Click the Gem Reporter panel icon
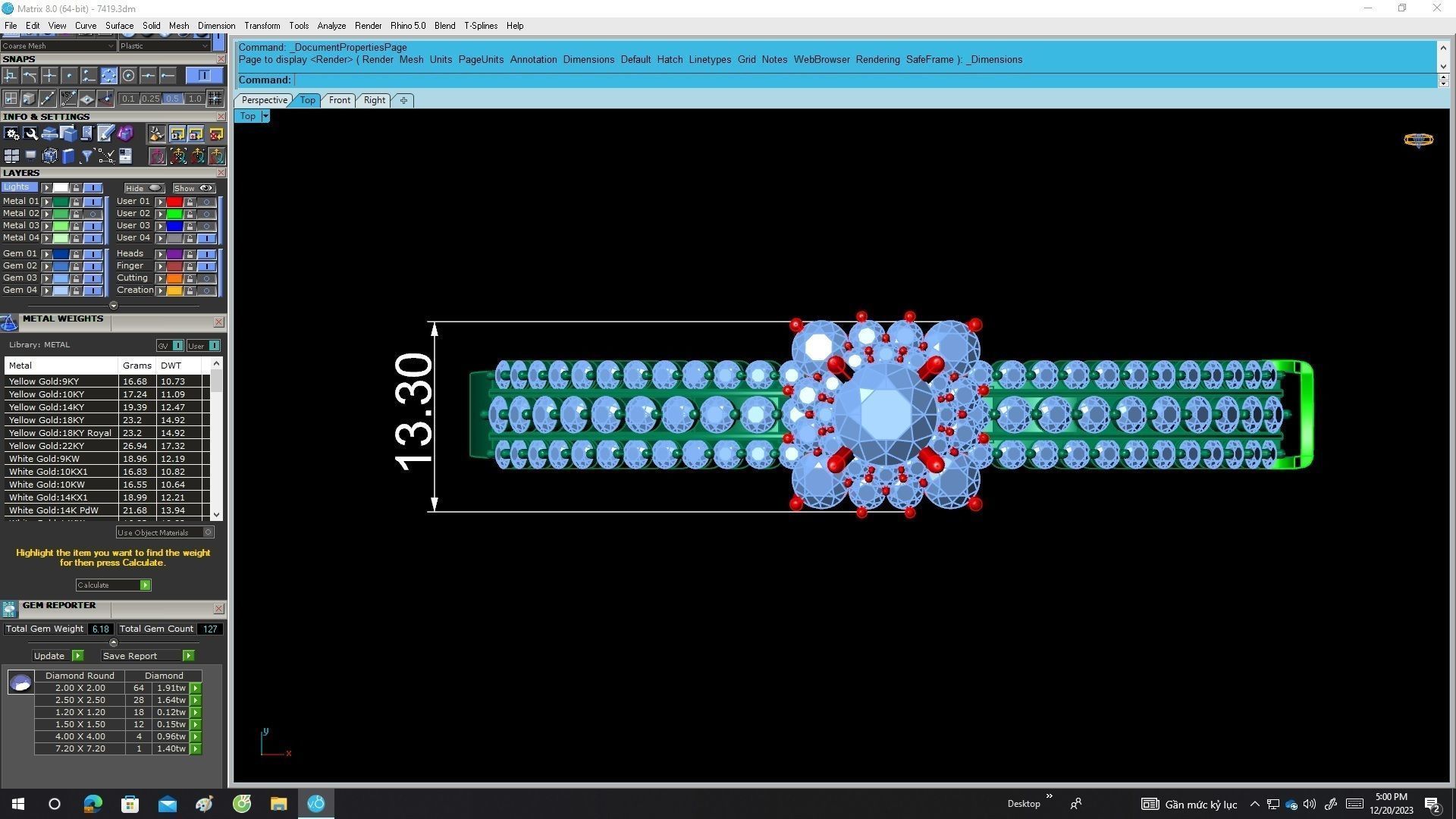The width and height of the screenshot is (1456, 819). point(9,609)
